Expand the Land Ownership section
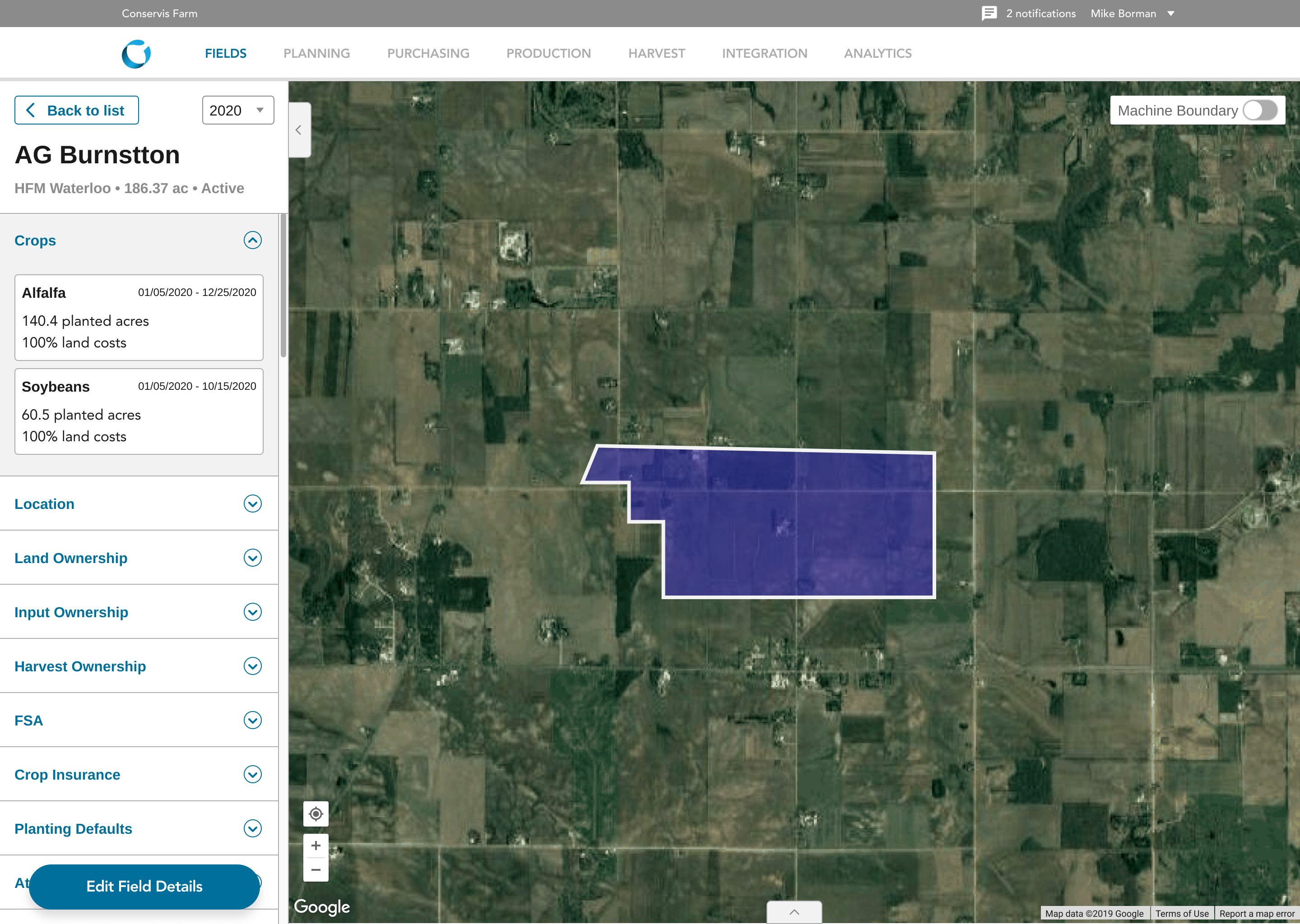 point(253,558)
